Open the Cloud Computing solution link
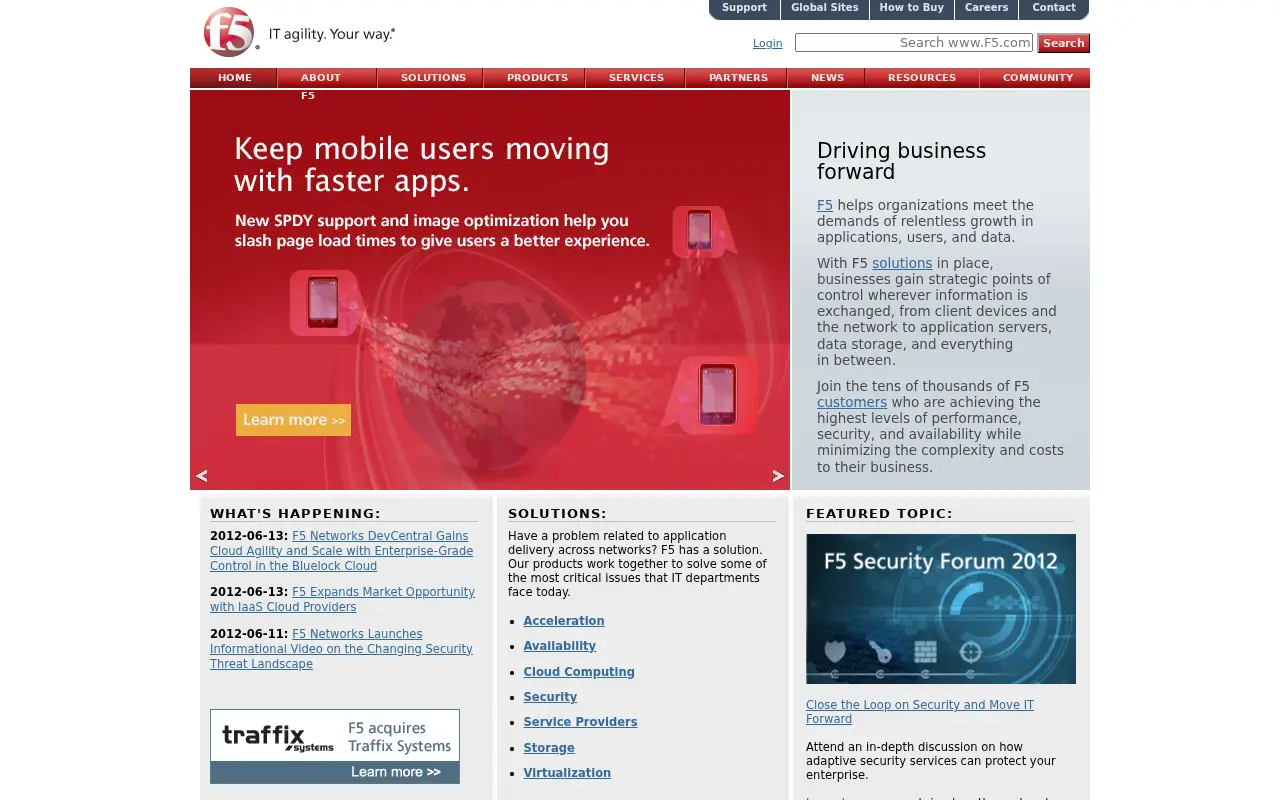Viewport: 1280px width, 800px height. [579, 672]
